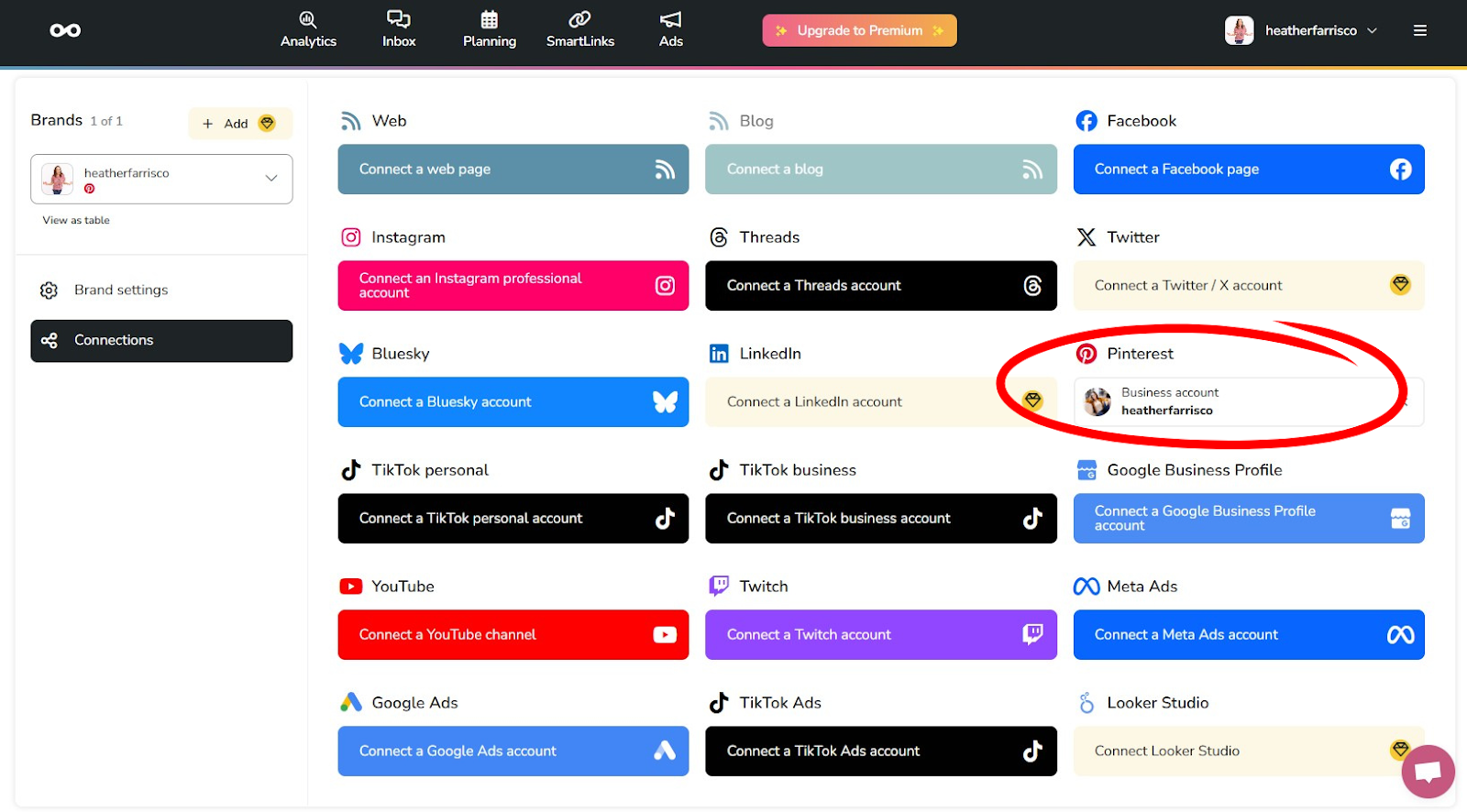
Task: Connect a TikTok Ads account
Action: click(x=881, y=751)
